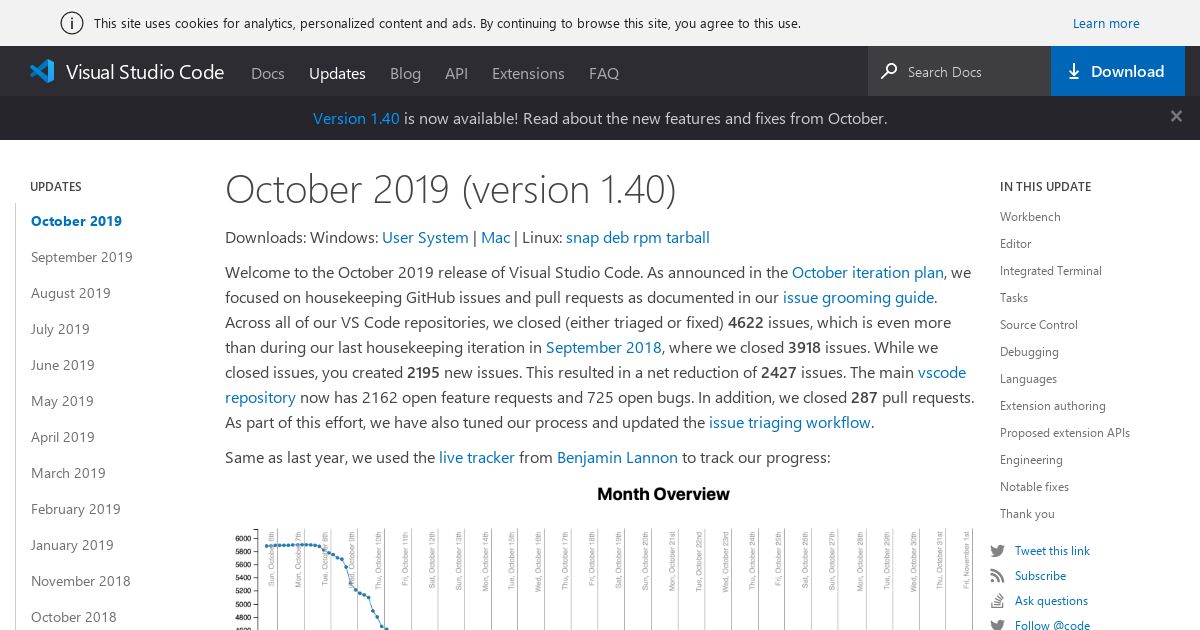Screen dimensions: 1200x630
Task: Open the Updates navigation item
Action: coord(337,73)
